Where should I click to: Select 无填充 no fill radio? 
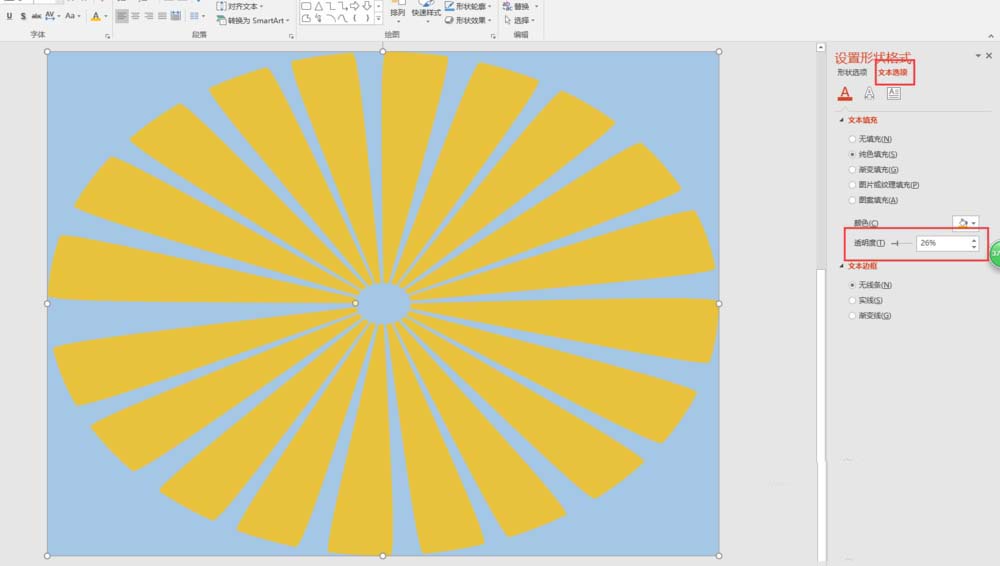point(852,139)
